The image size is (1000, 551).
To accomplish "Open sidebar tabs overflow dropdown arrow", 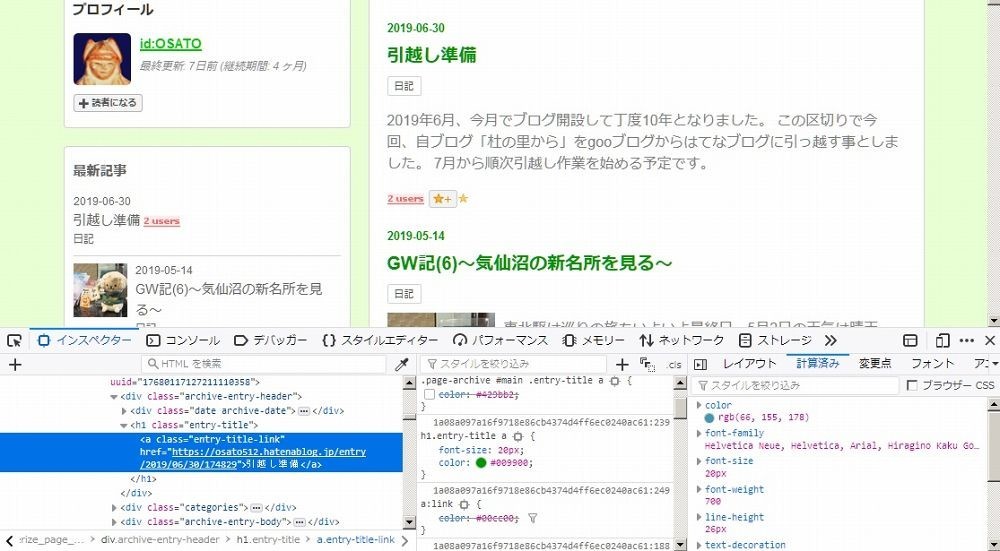I will 995,364.
